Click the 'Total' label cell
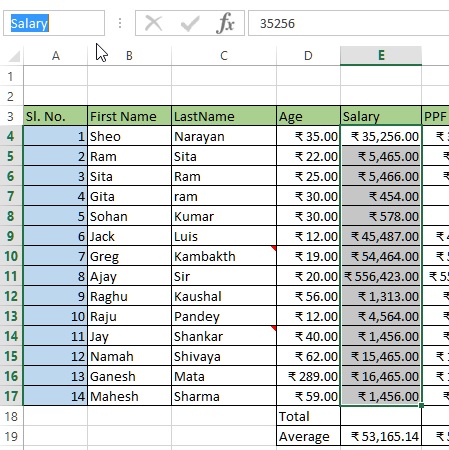 pos(308,416)
